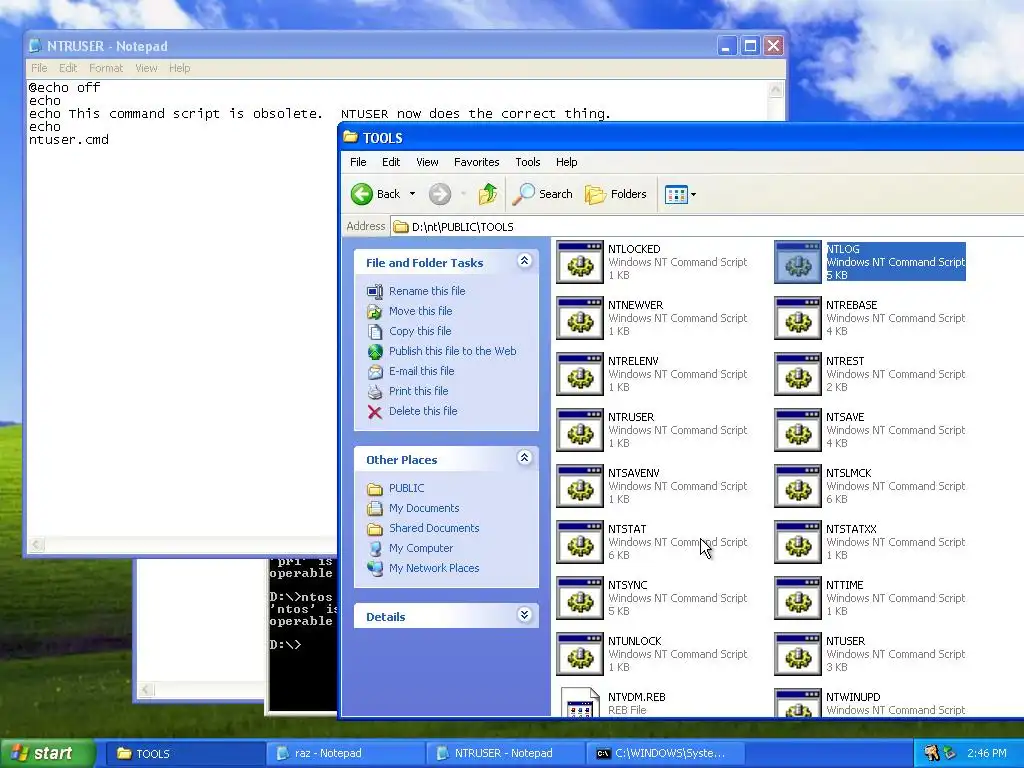Select the NTSLMCK script icon
The width and height of the screenshot is (1024, 768).
pos(797,486)
